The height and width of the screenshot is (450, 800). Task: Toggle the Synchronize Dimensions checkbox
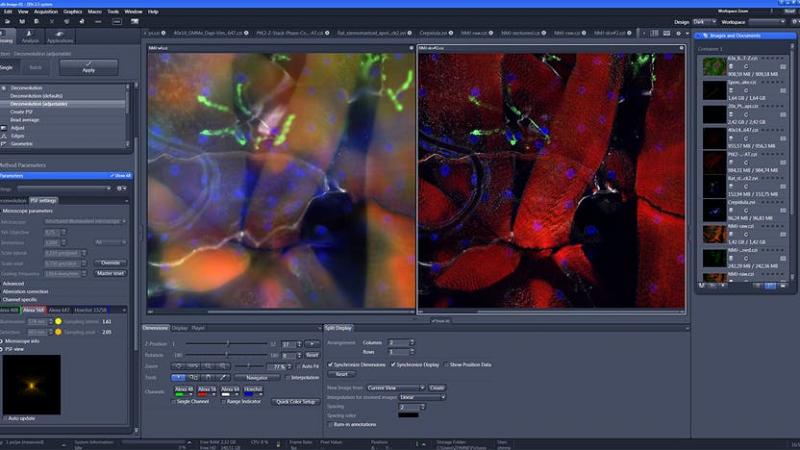330,365
